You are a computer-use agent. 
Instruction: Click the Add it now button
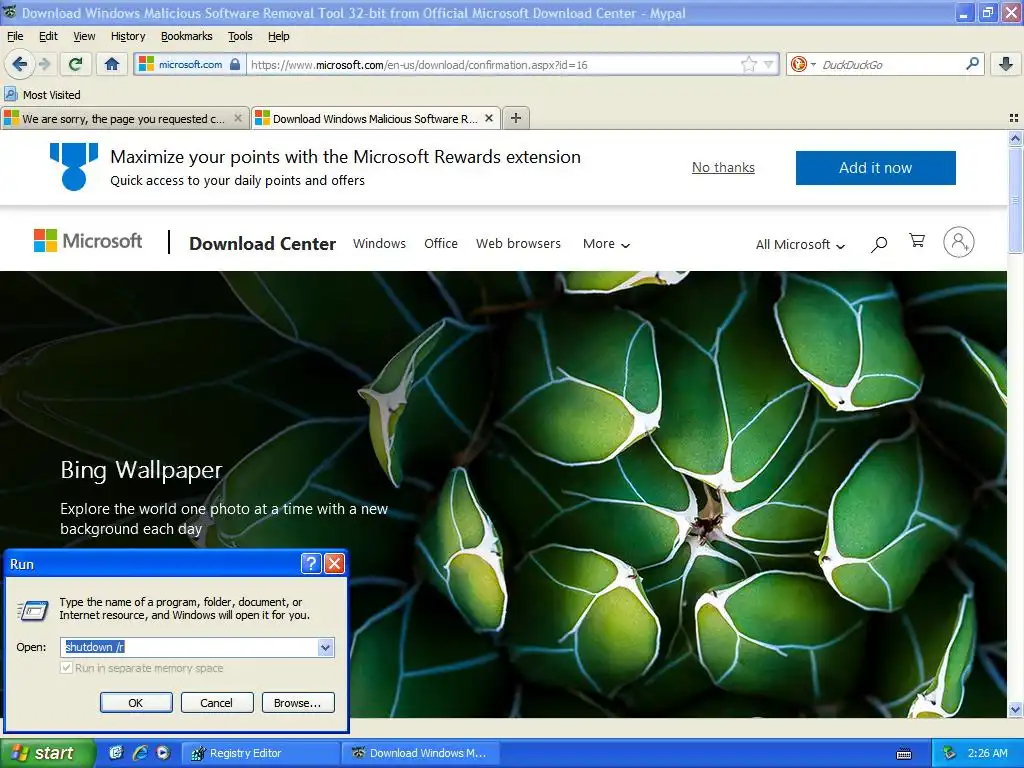coord(875,168)
